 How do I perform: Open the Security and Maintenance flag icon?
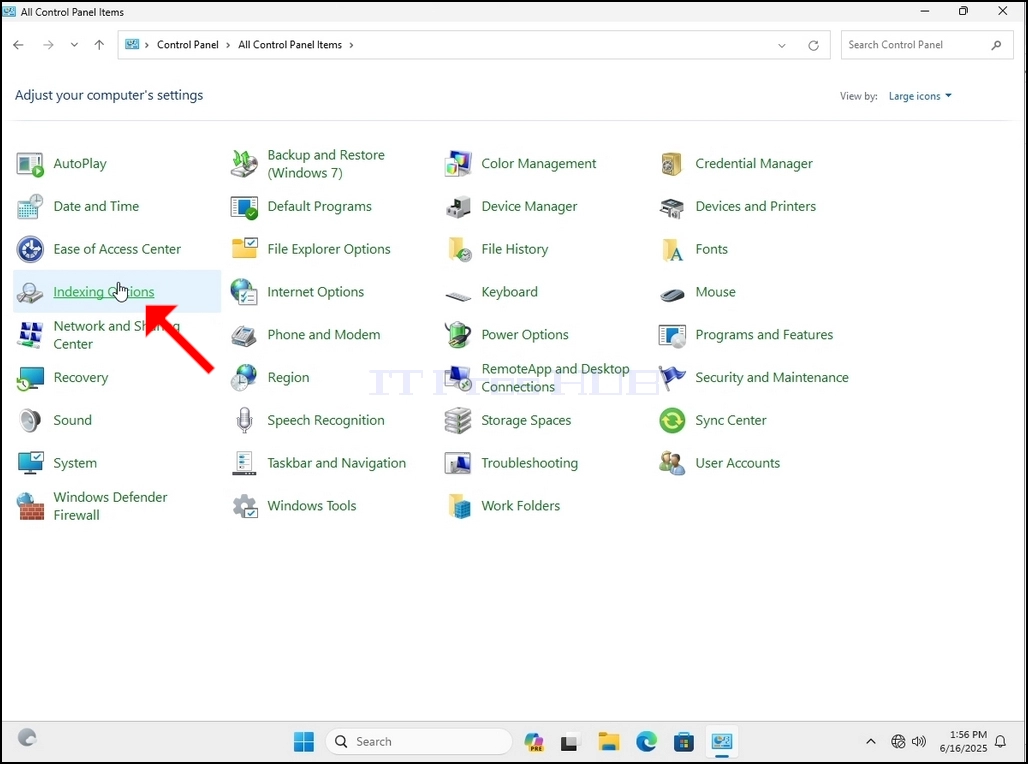coord(672,378)
